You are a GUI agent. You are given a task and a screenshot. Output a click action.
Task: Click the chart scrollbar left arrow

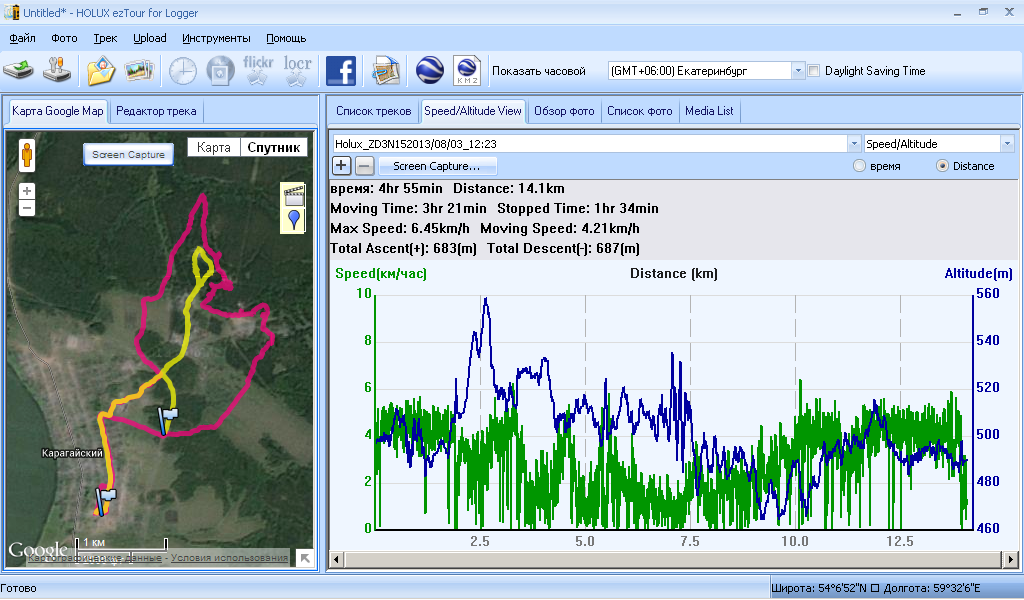tap(337, 559)
